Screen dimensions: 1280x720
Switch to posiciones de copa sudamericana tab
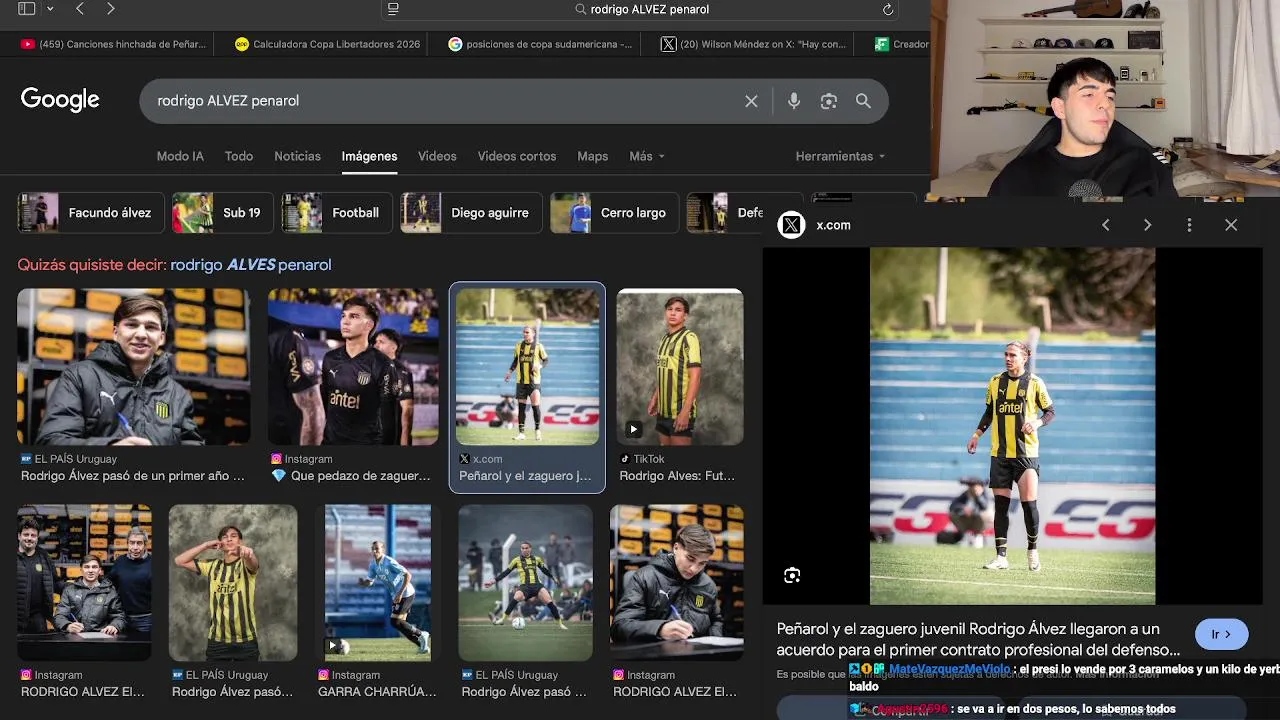[540, 44]
